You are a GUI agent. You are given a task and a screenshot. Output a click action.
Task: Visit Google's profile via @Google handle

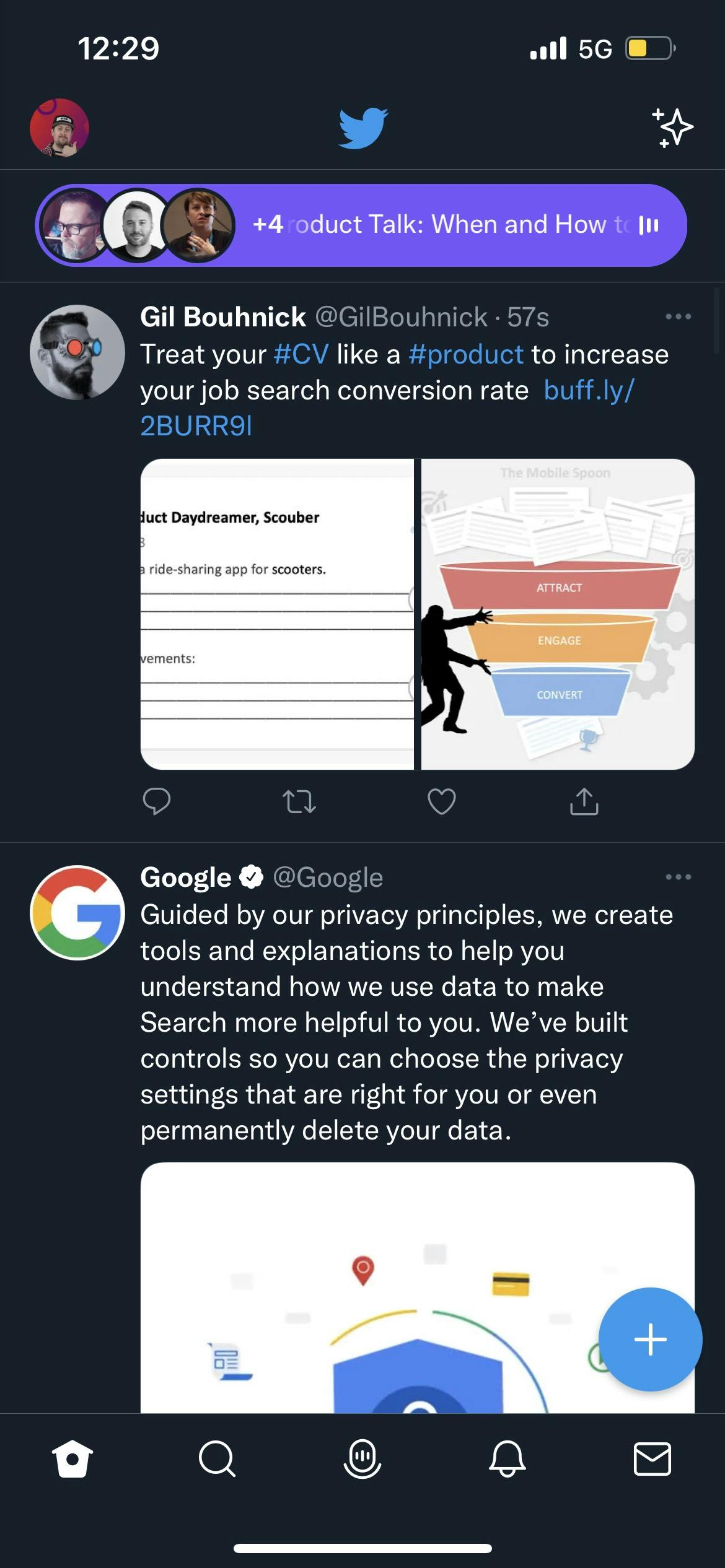point(328,877)
